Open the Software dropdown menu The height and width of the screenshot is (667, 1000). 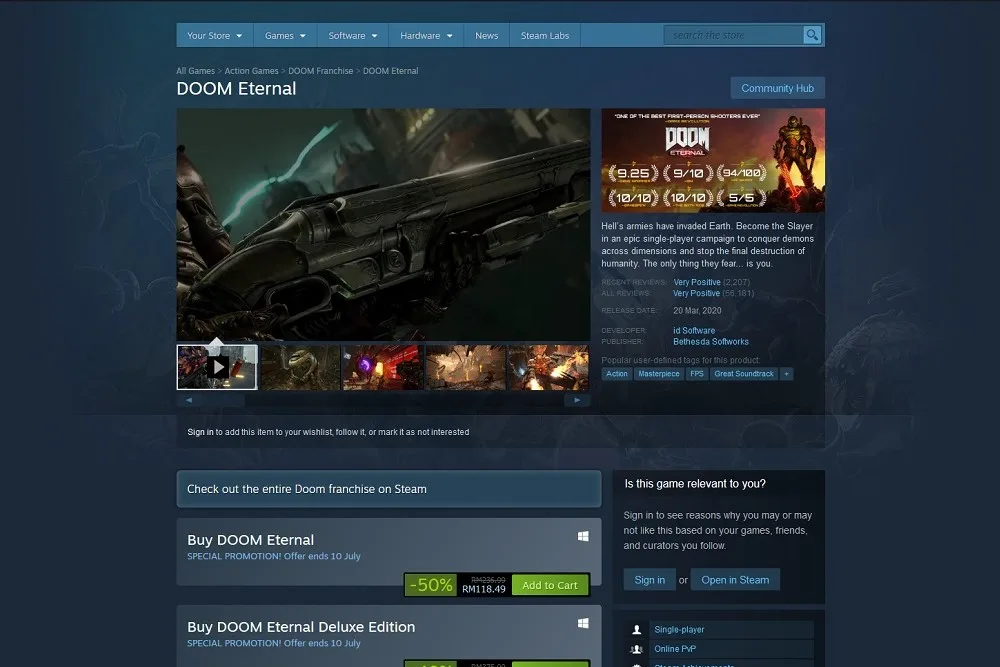353,36
